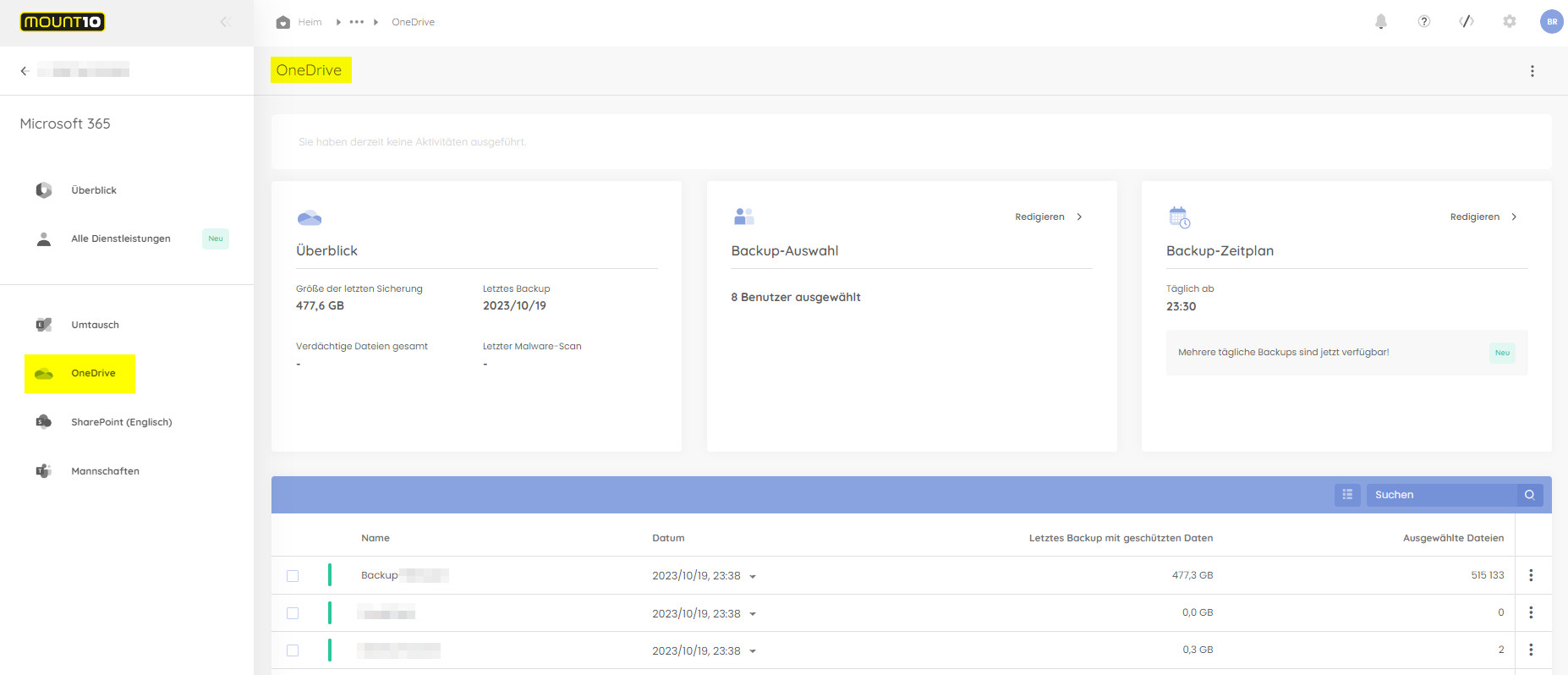The image size is (1568, 675).
Task: Click Redigieren on Backup-Zeitplan card
Action: (x=1483, y=217)
